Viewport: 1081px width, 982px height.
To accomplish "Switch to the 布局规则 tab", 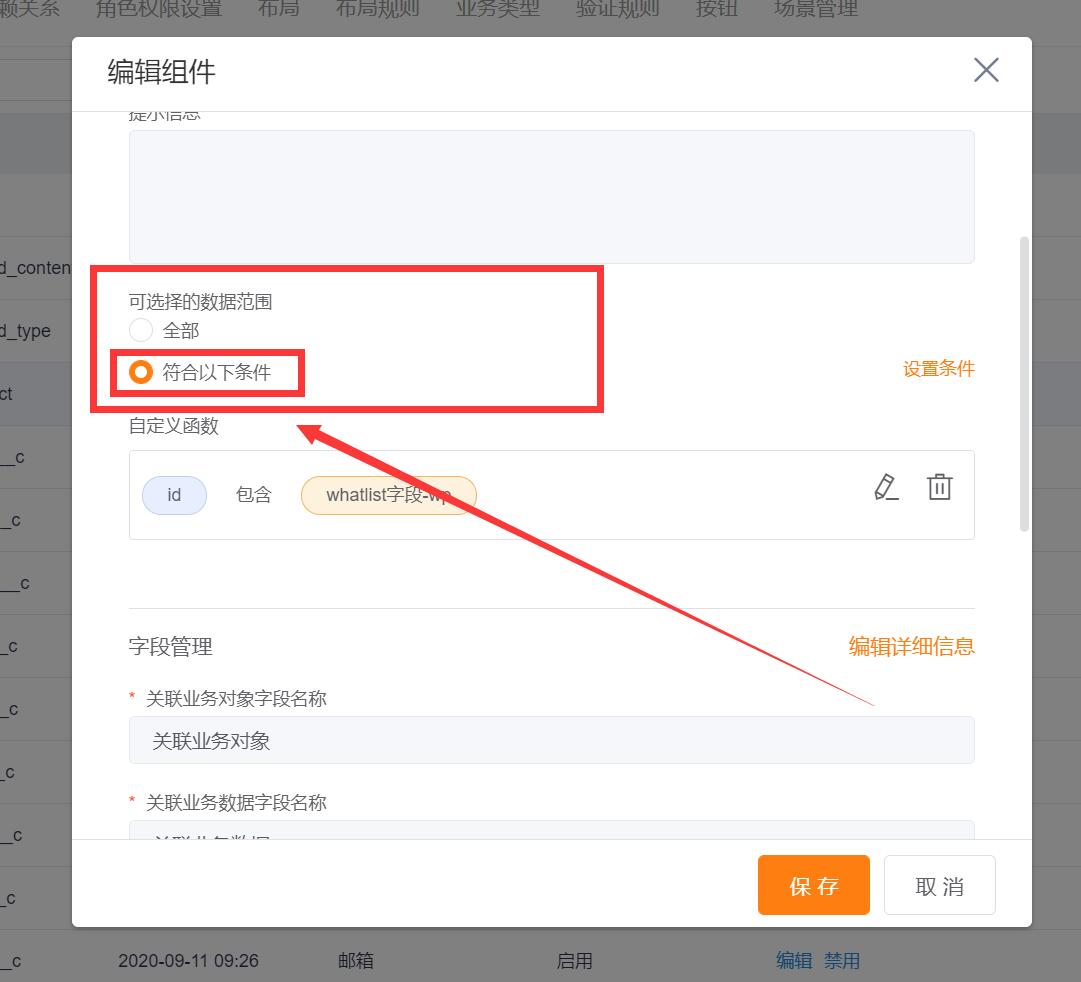I will coord(377,9).
